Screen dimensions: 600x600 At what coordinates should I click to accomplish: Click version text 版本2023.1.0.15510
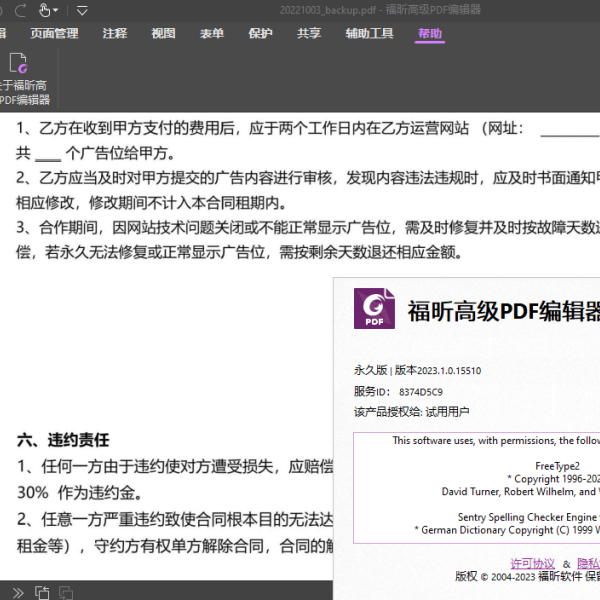(438, 370)
